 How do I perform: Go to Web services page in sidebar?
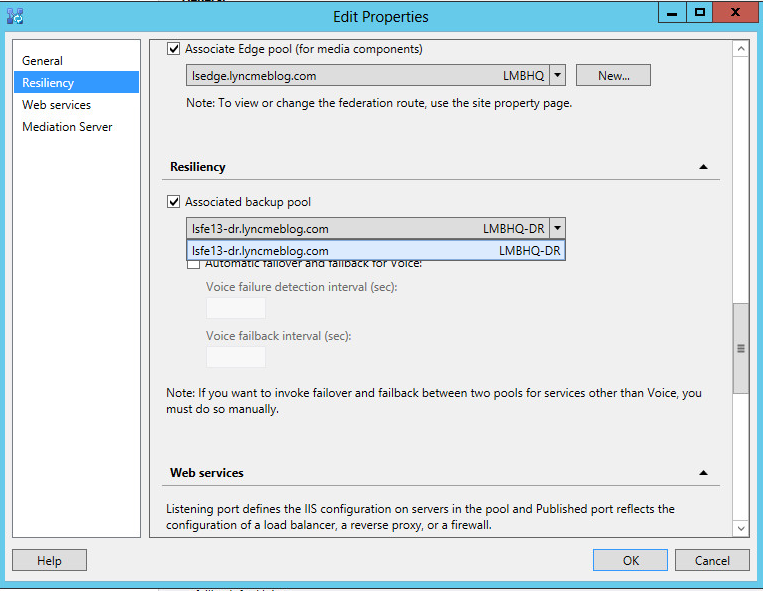[76, 105]
